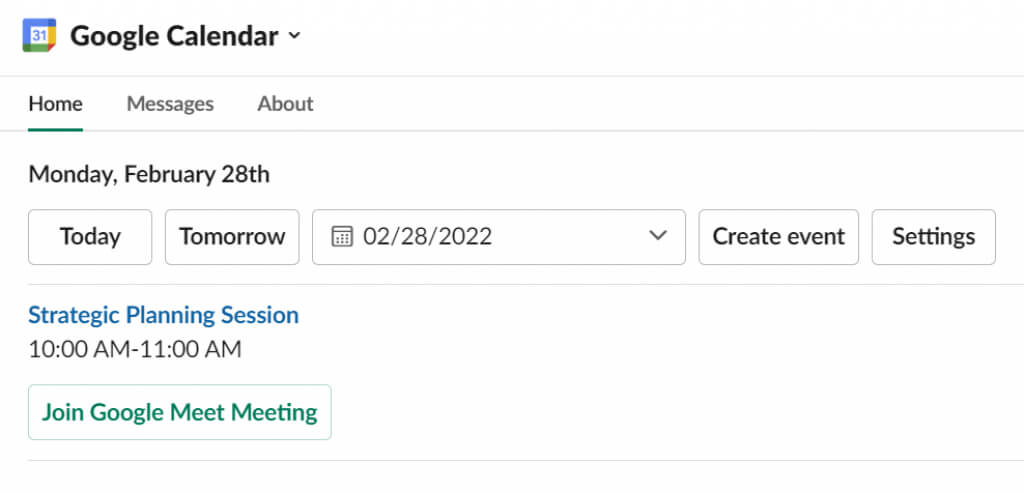Viewport: 1024px width, 493px height.
Task: Click the 10:00 AM-11:00 AM event time
Action: click(x=135, y=349)
